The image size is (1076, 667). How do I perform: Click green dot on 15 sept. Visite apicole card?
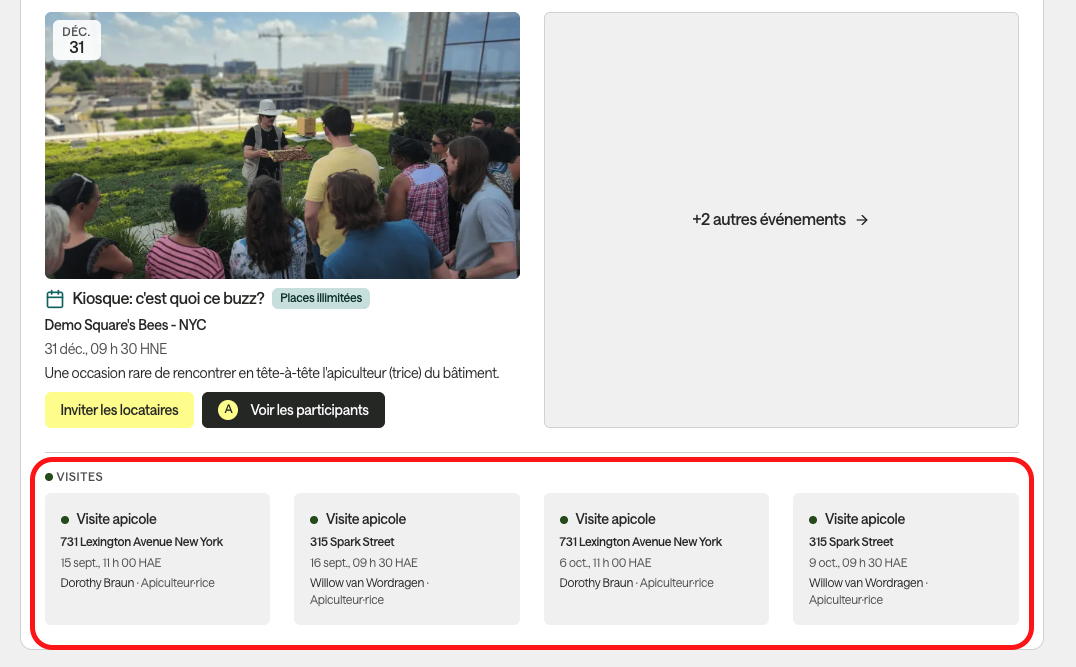65,519
